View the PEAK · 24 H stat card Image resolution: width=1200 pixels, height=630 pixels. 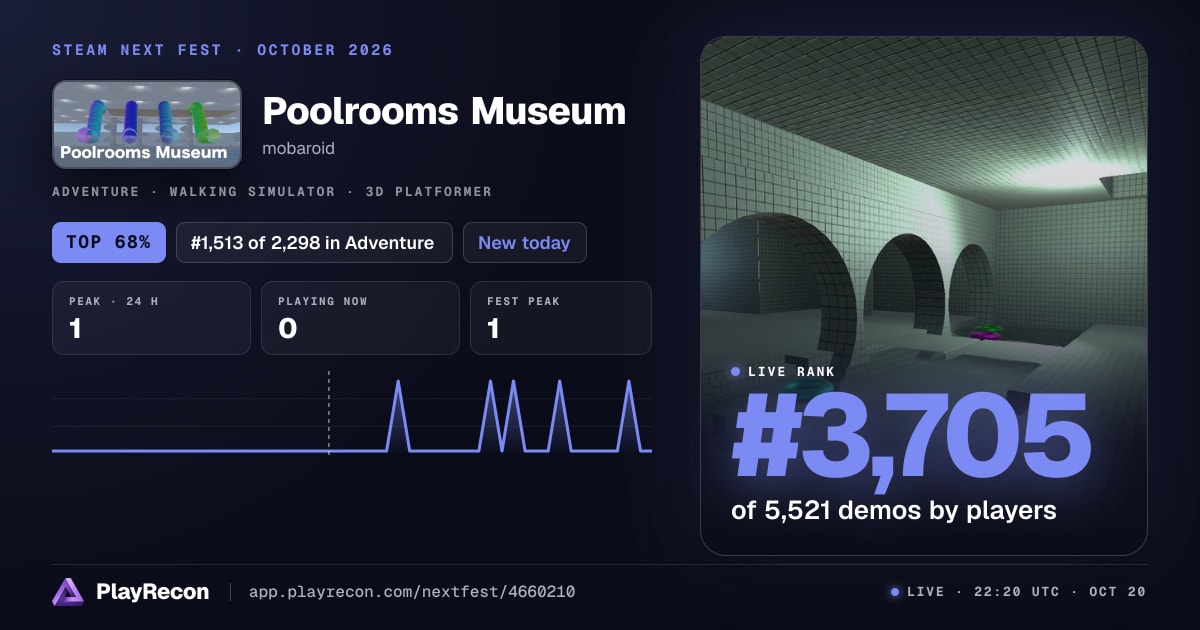pos(151,318)
